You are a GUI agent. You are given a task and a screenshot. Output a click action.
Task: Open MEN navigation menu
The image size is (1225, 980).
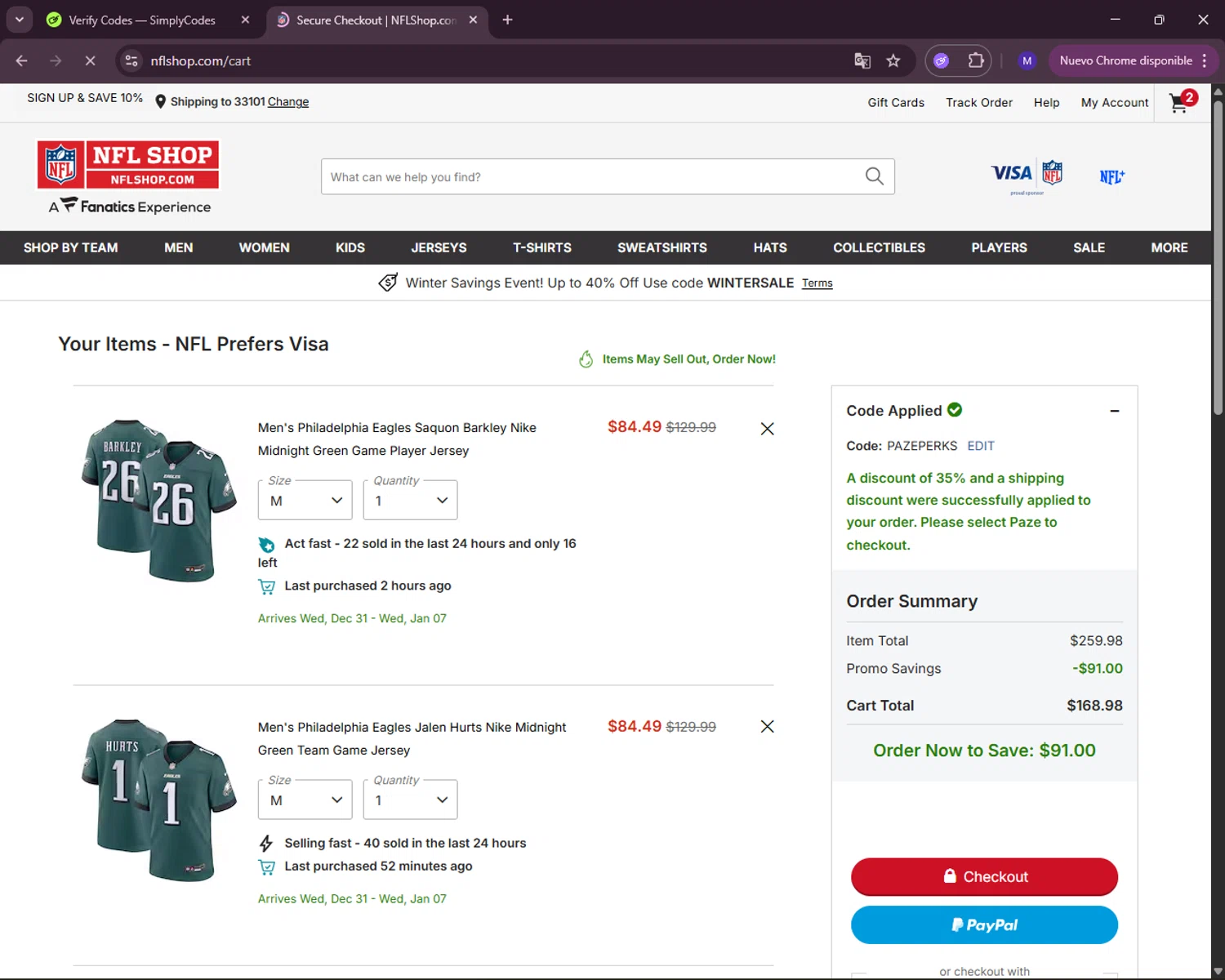coord(179,247)
